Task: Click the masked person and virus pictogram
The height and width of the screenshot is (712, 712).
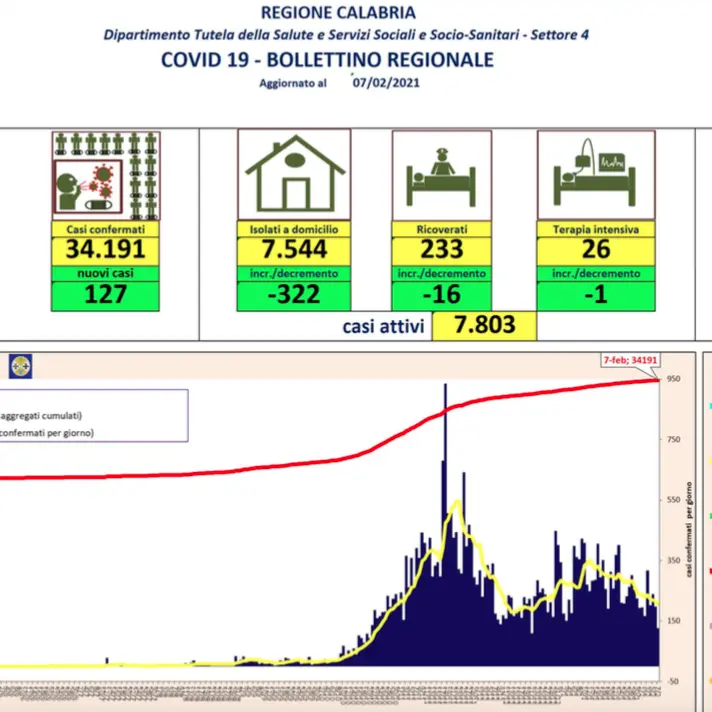Action: pyautogui.click(x=106, y=176)
